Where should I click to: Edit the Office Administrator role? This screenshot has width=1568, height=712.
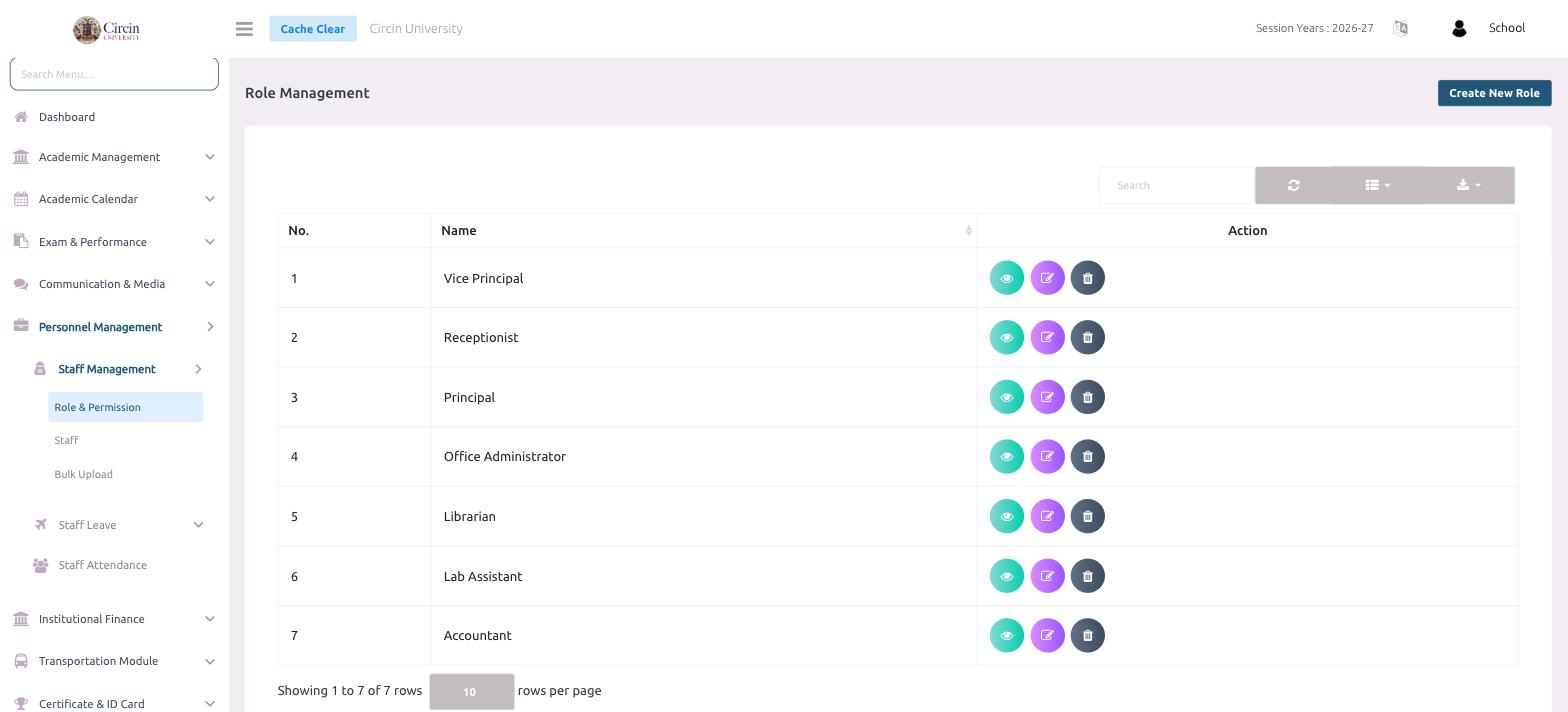pyautogui.click(x=1047, y=456)
